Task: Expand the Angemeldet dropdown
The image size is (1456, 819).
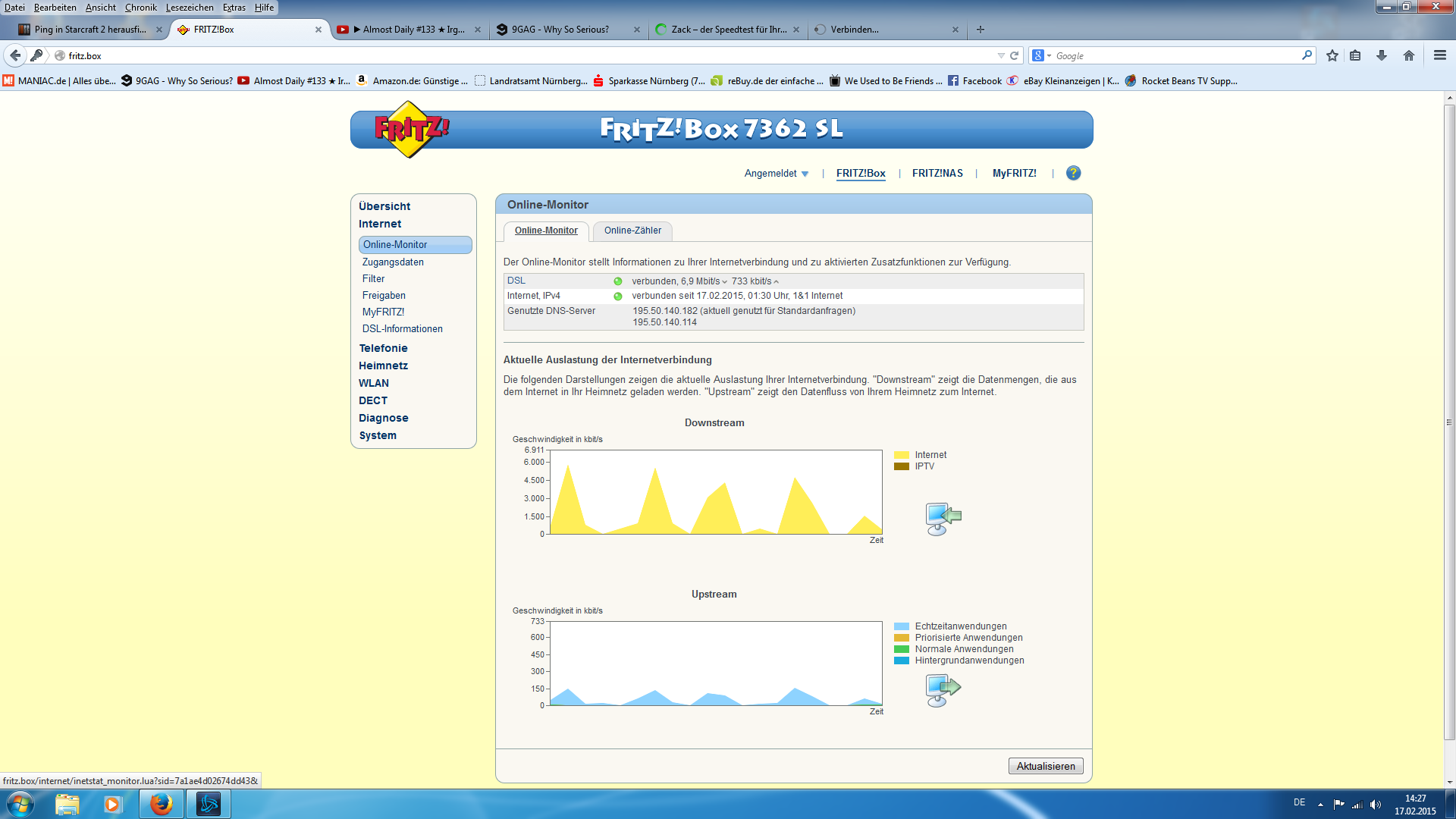Action: [777, 174]
